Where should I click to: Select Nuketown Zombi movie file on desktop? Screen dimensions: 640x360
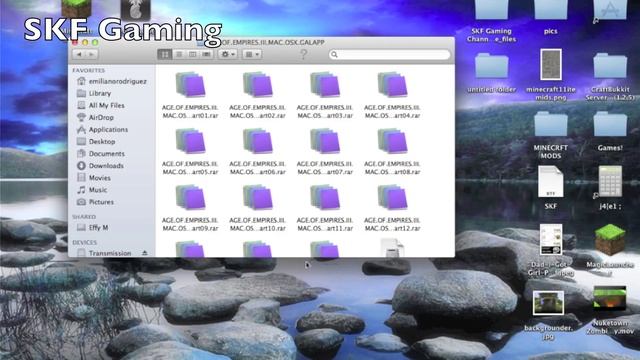coord(610,298)
